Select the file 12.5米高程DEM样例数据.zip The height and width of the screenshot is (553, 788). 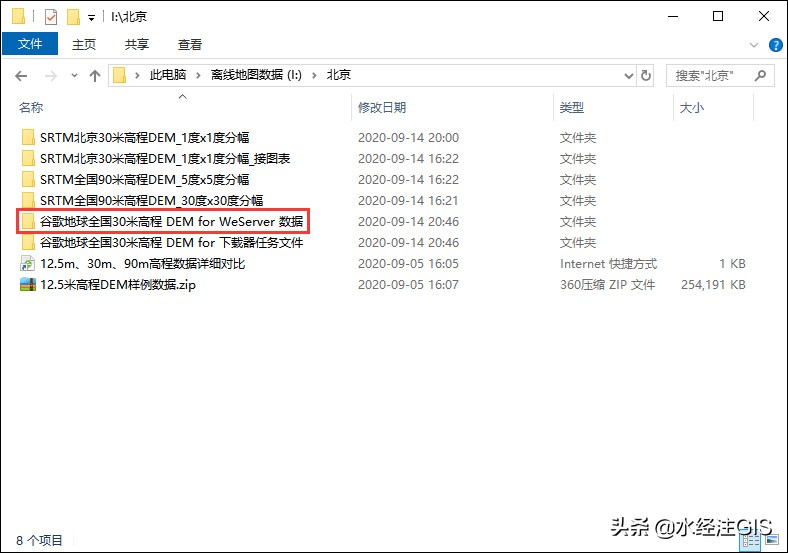[x=118, y=285]
